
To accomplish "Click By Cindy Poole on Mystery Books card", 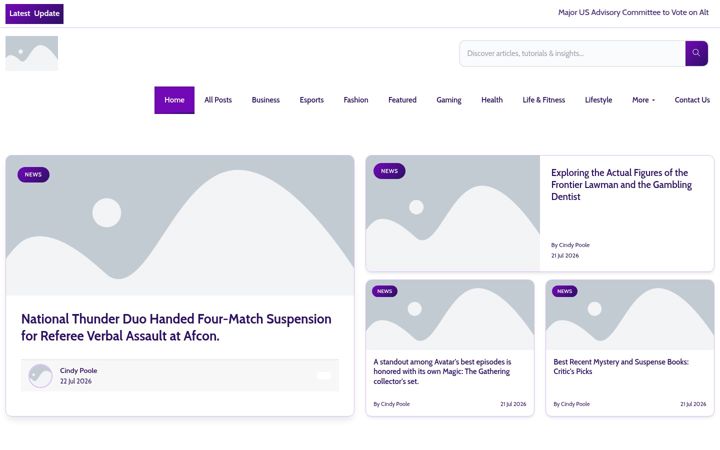I will point(572,404).
